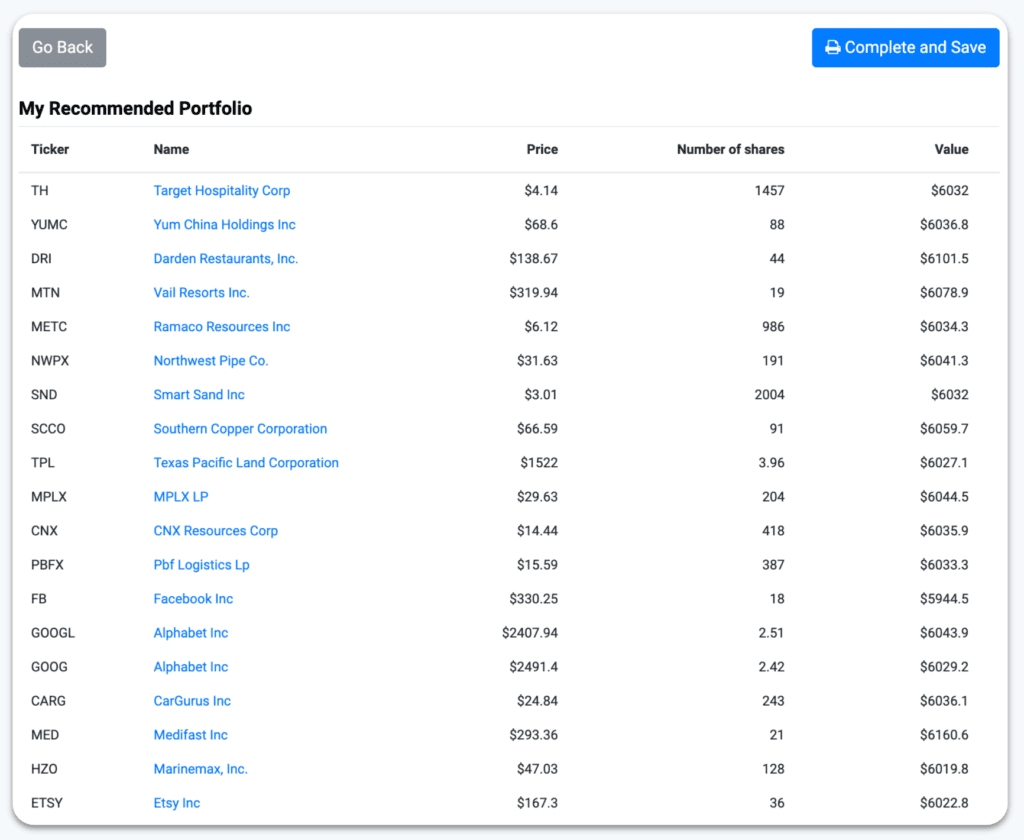1024x840 pixels.
Task: Open the CarGurus Inc link
Action: click(x=192, y=701)
